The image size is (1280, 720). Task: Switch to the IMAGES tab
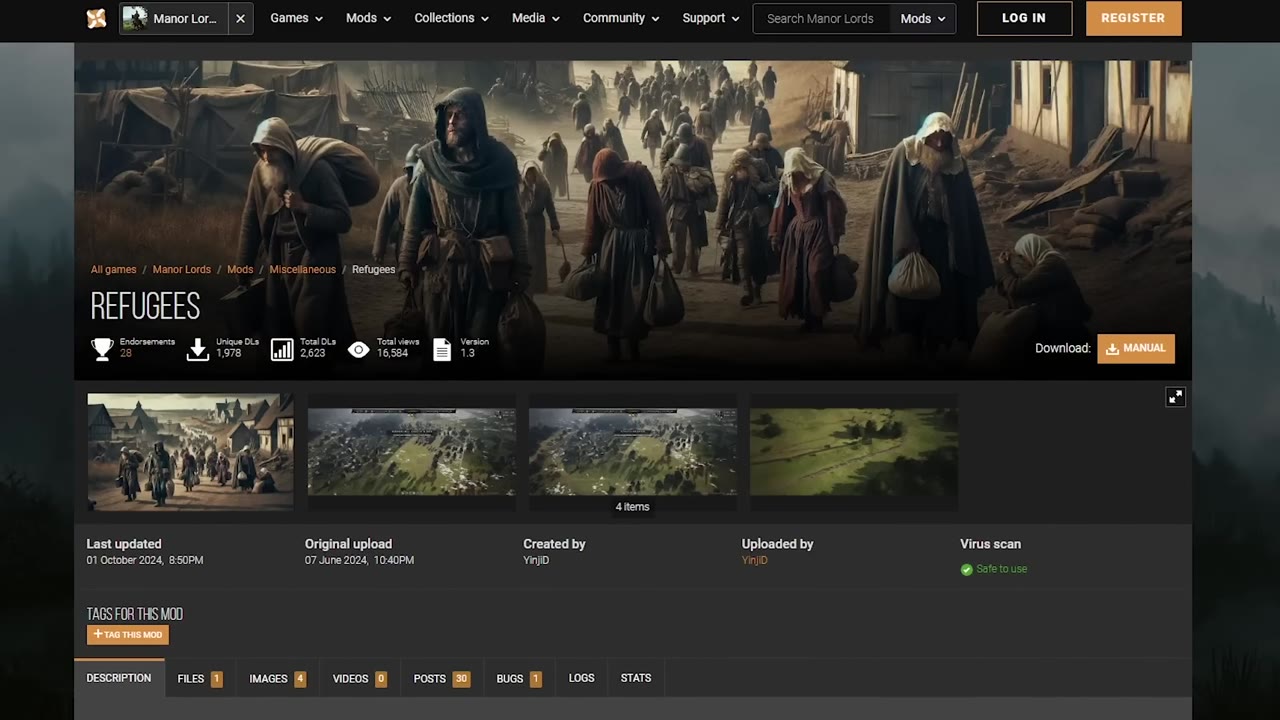coord(277,678)
